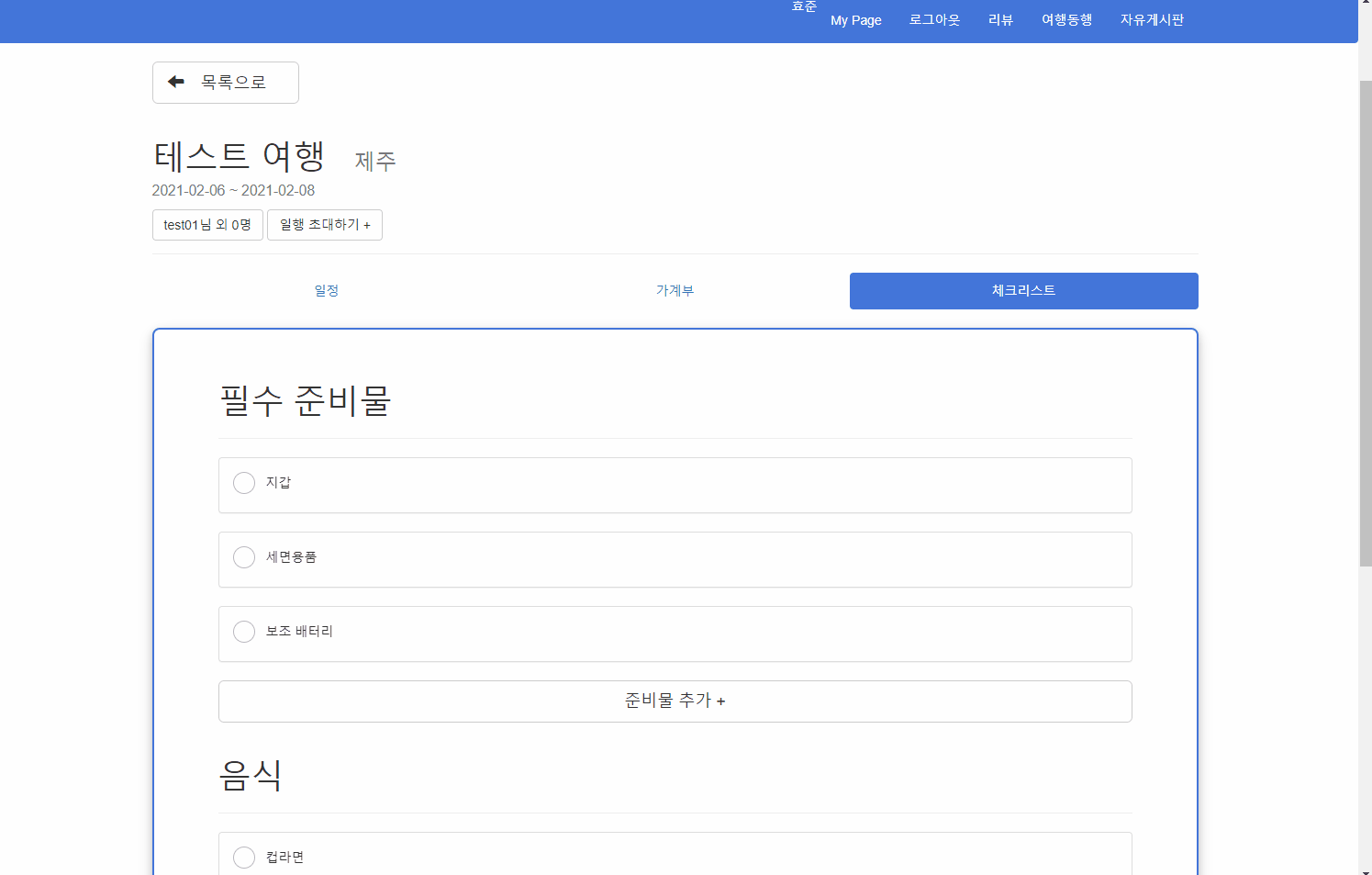Check the 지갑 item circle
The width and height of the screenshot is (1372, 875).
coord(244,483)
